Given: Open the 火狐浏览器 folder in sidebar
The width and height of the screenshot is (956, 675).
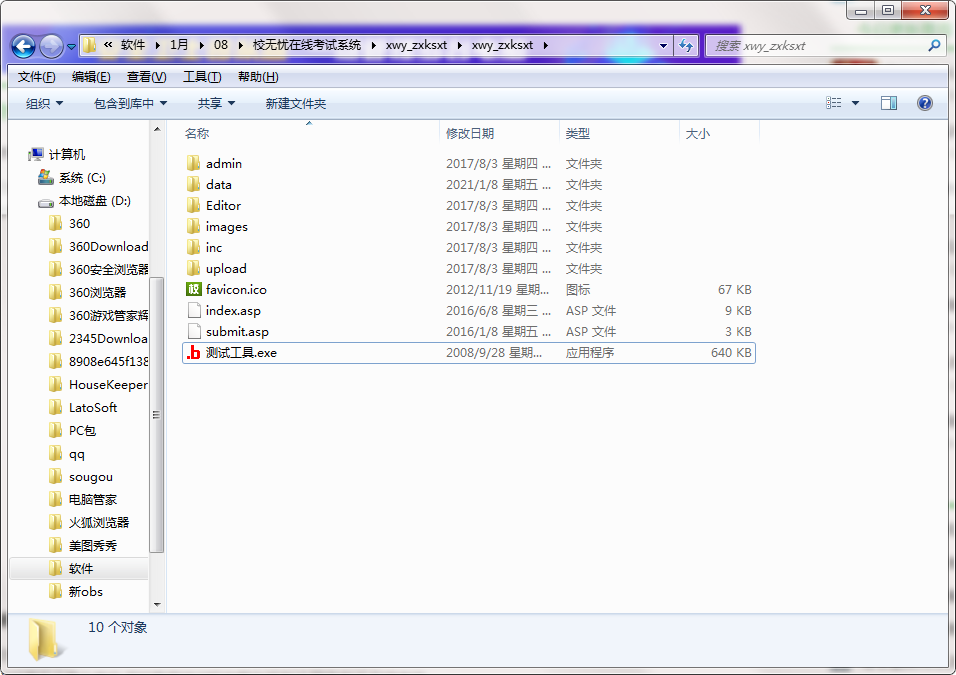Looking at the screenshot, I should pyautogui.click(x=99, y=523).
